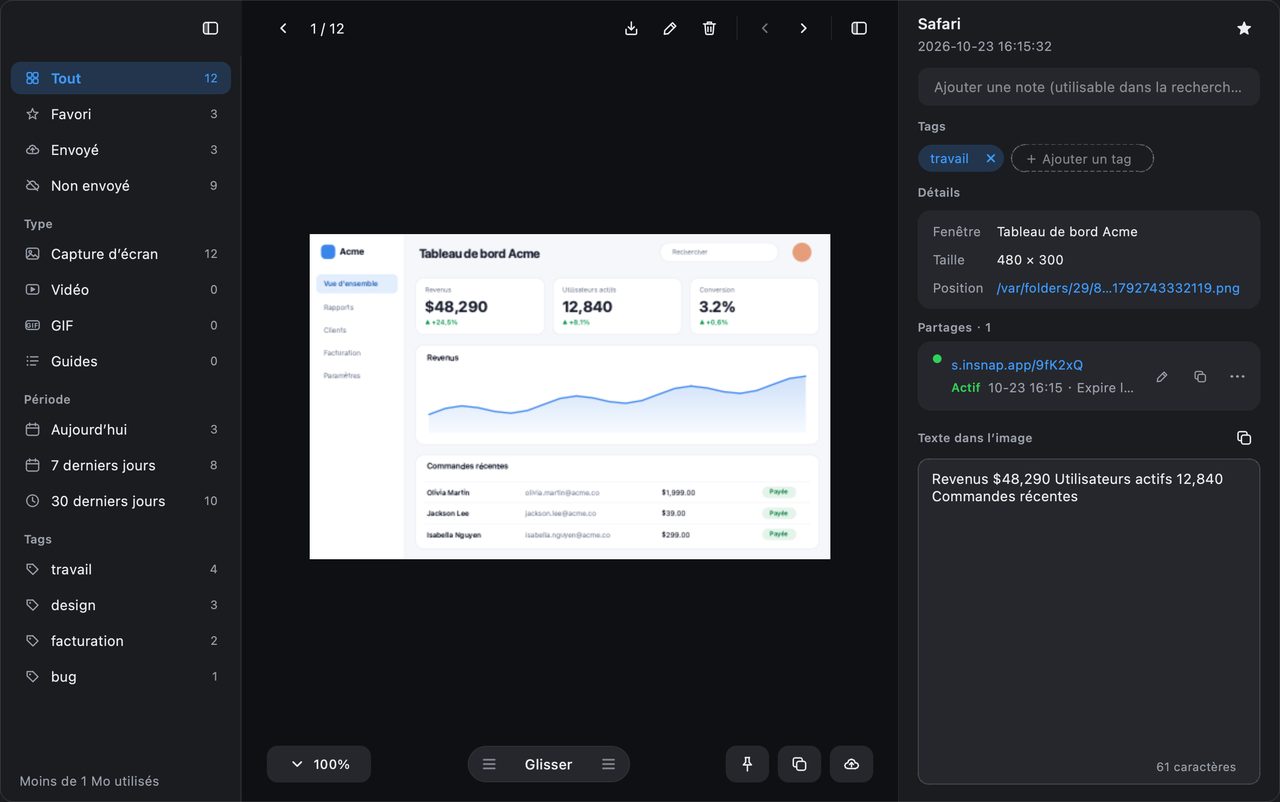Select the Envoyé filter

(121, 150)
